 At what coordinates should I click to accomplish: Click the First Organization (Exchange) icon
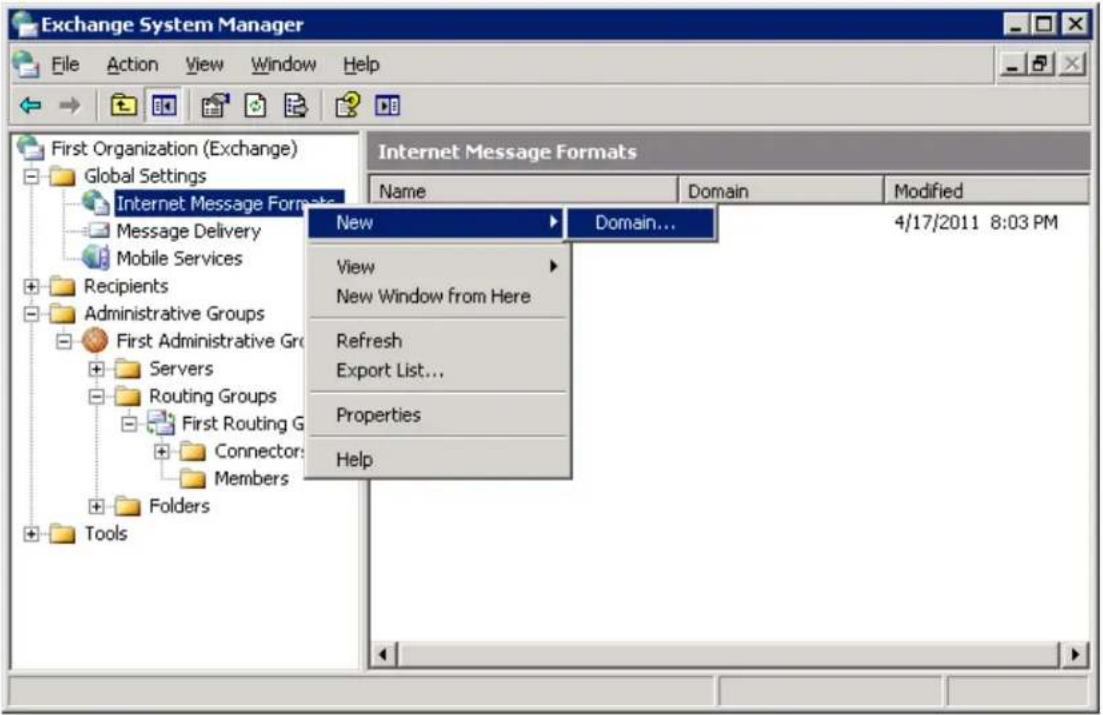30,148
